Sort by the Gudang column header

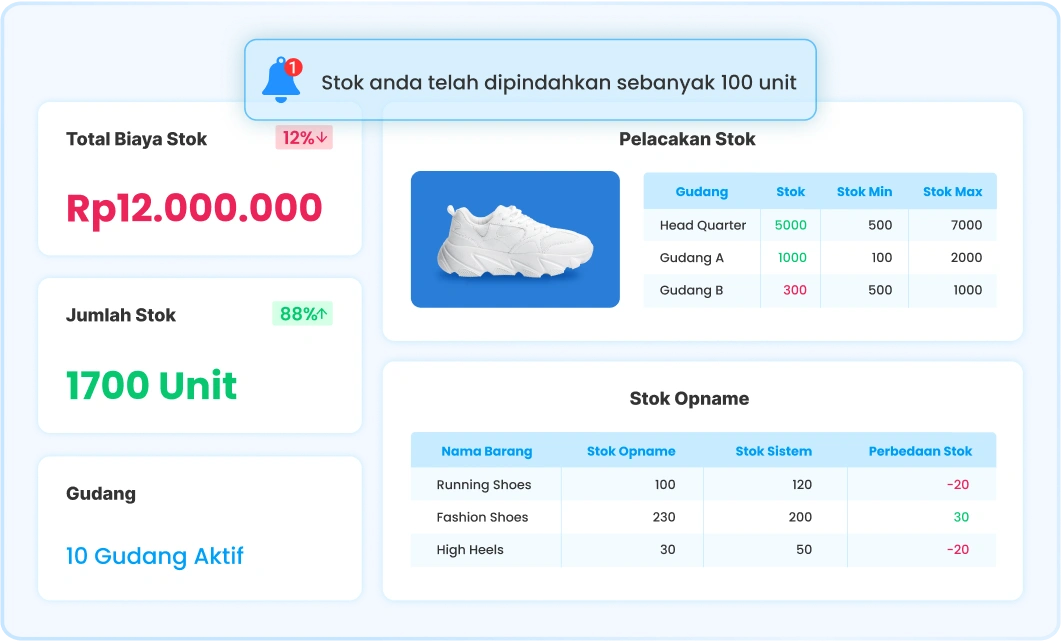(701, 192)
